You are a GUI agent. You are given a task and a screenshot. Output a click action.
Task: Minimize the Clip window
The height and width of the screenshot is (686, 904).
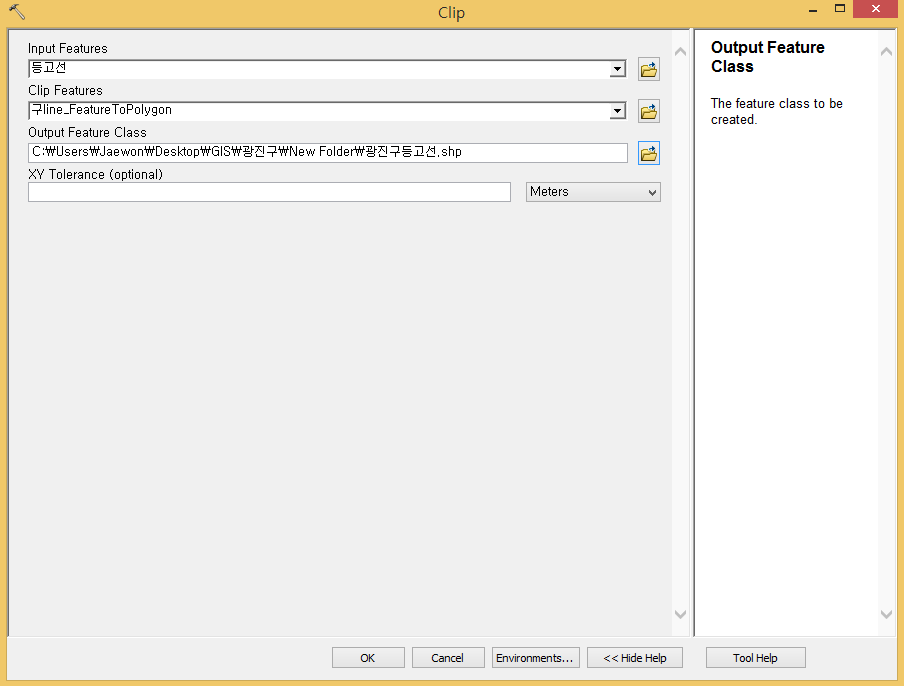click(813, 10)
